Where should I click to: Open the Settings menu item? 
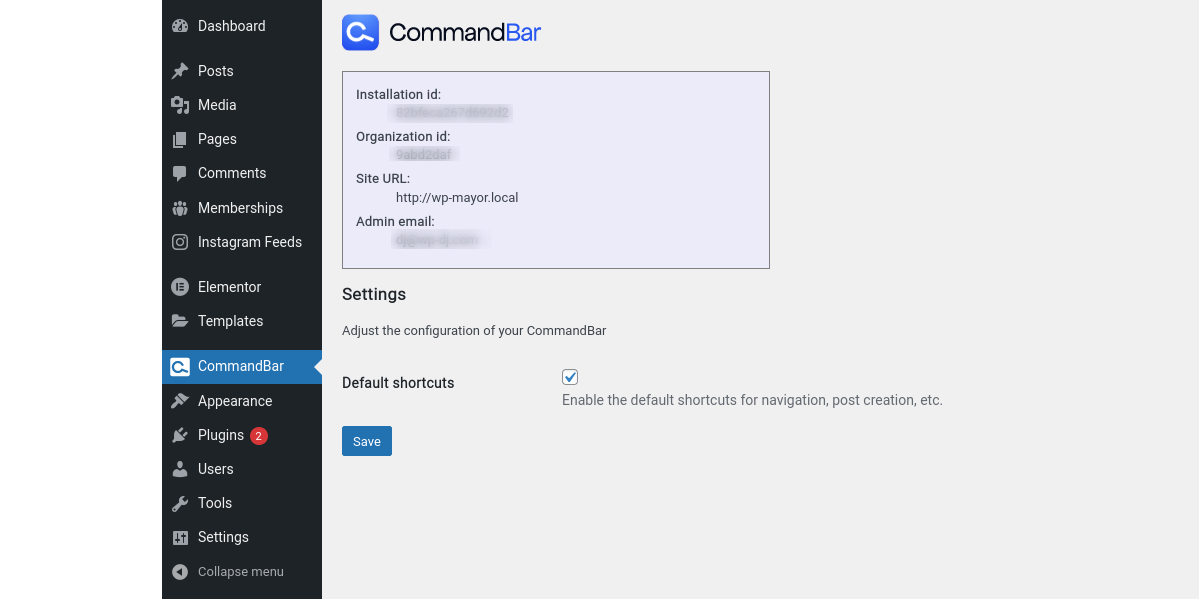242,537
